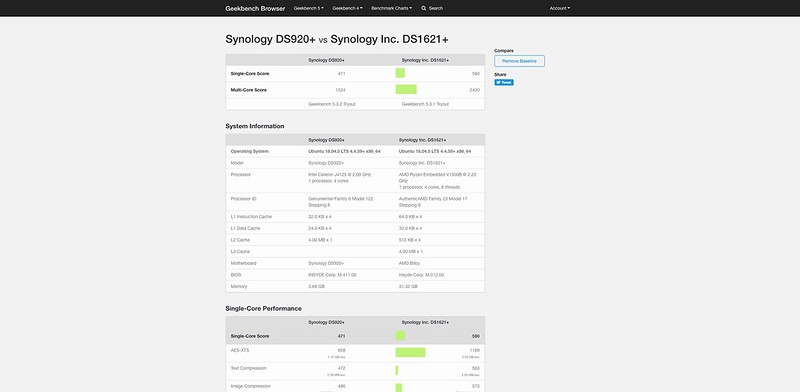Click the Text Compression benchmark label
800x392 pixels.
[x=248, y=368]
